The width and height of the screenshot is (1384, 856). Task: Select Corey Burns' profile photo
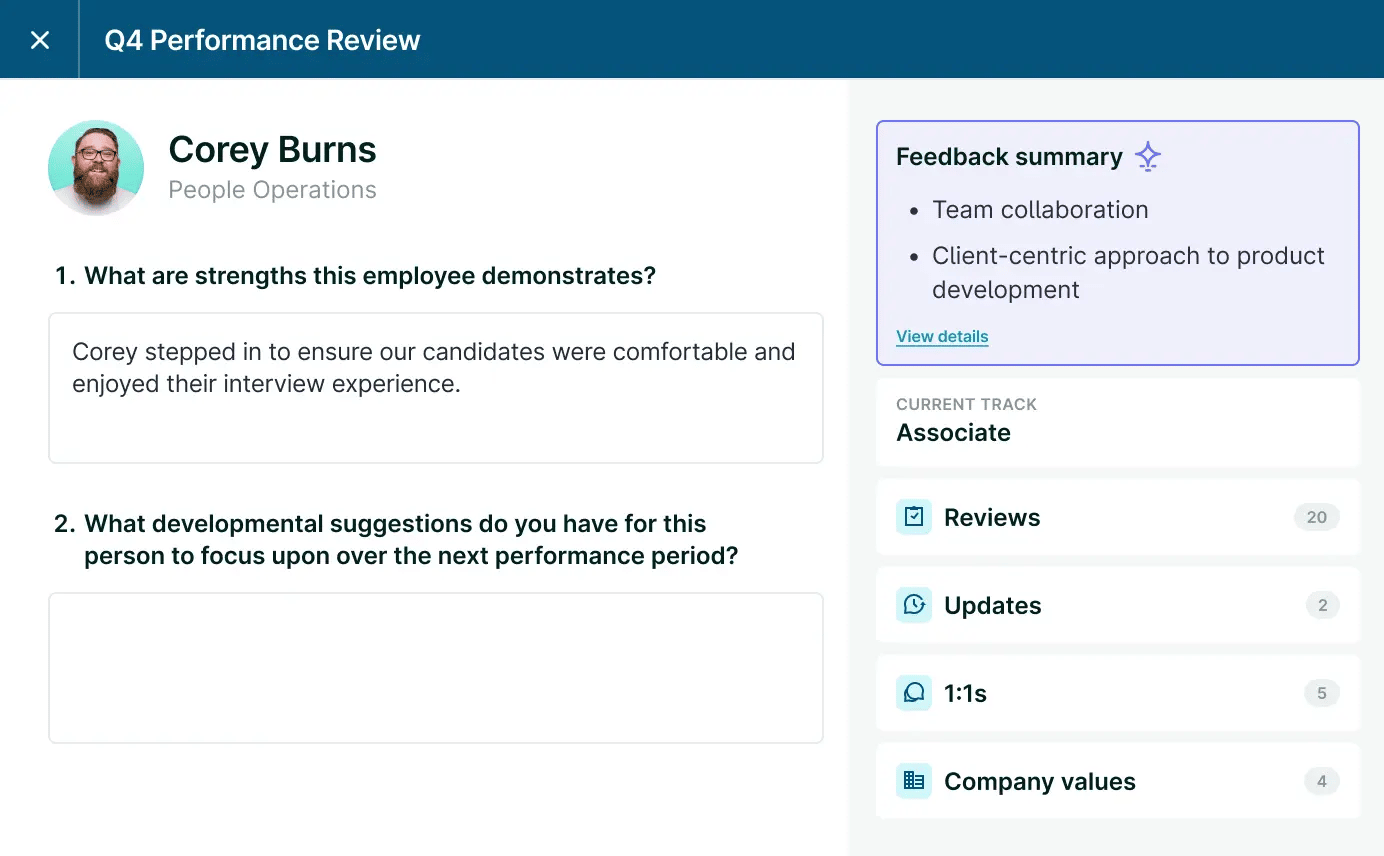pyautogui.click(x=95, y=167)
